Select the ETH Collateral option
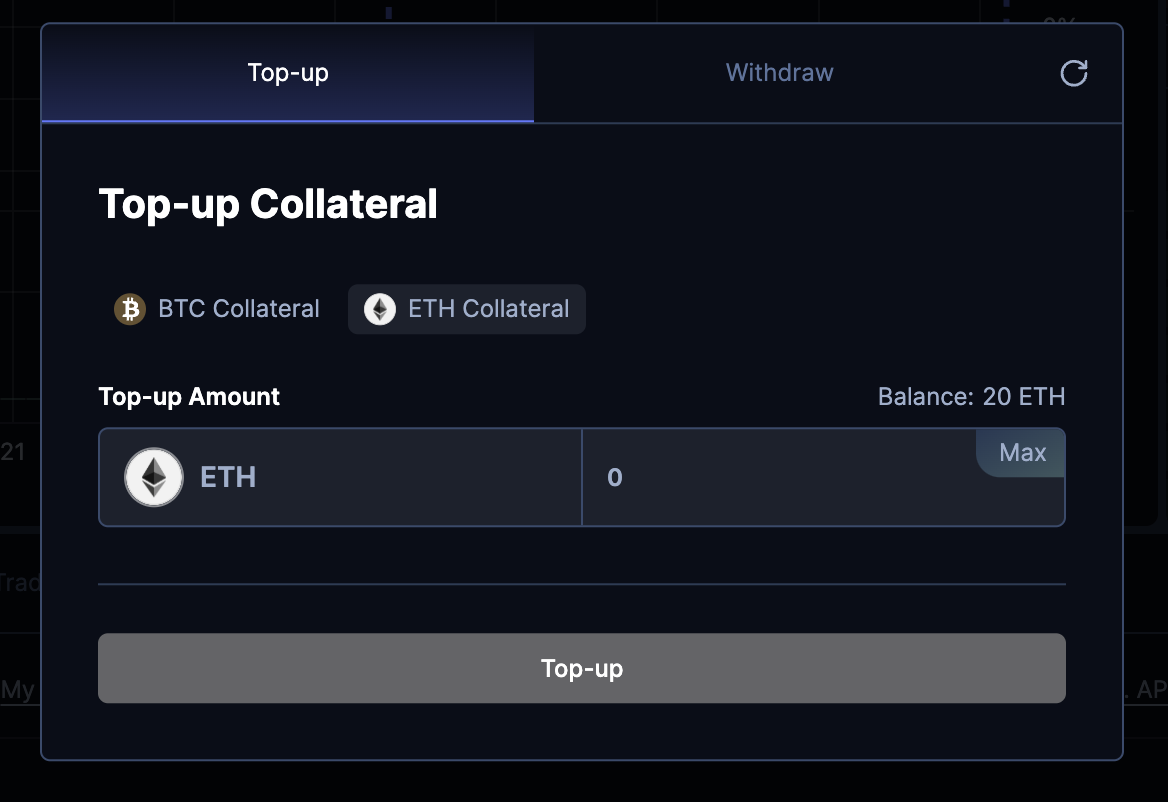Image resolution: width=1168 pixels, height=802 pixels. pos(467,309)
